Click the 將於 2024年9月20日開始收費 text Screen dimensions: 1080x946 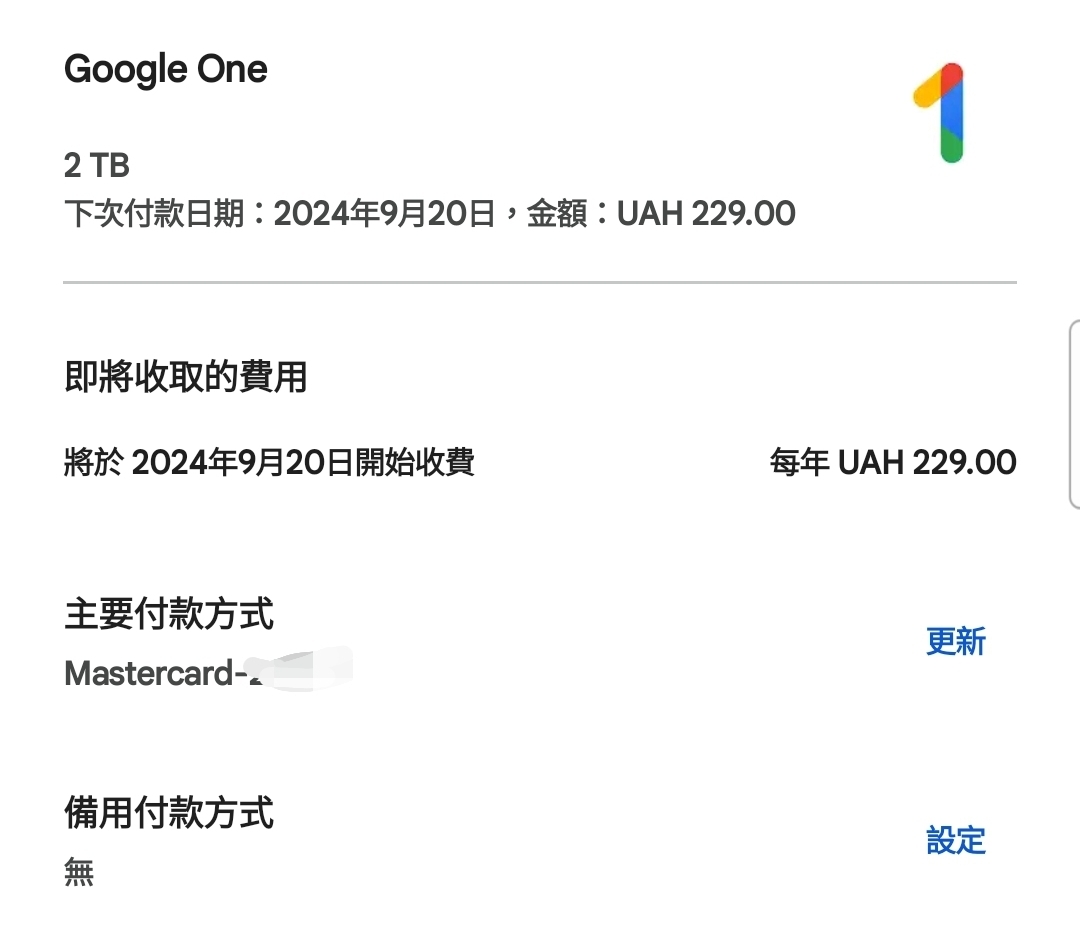coord(269,462)
